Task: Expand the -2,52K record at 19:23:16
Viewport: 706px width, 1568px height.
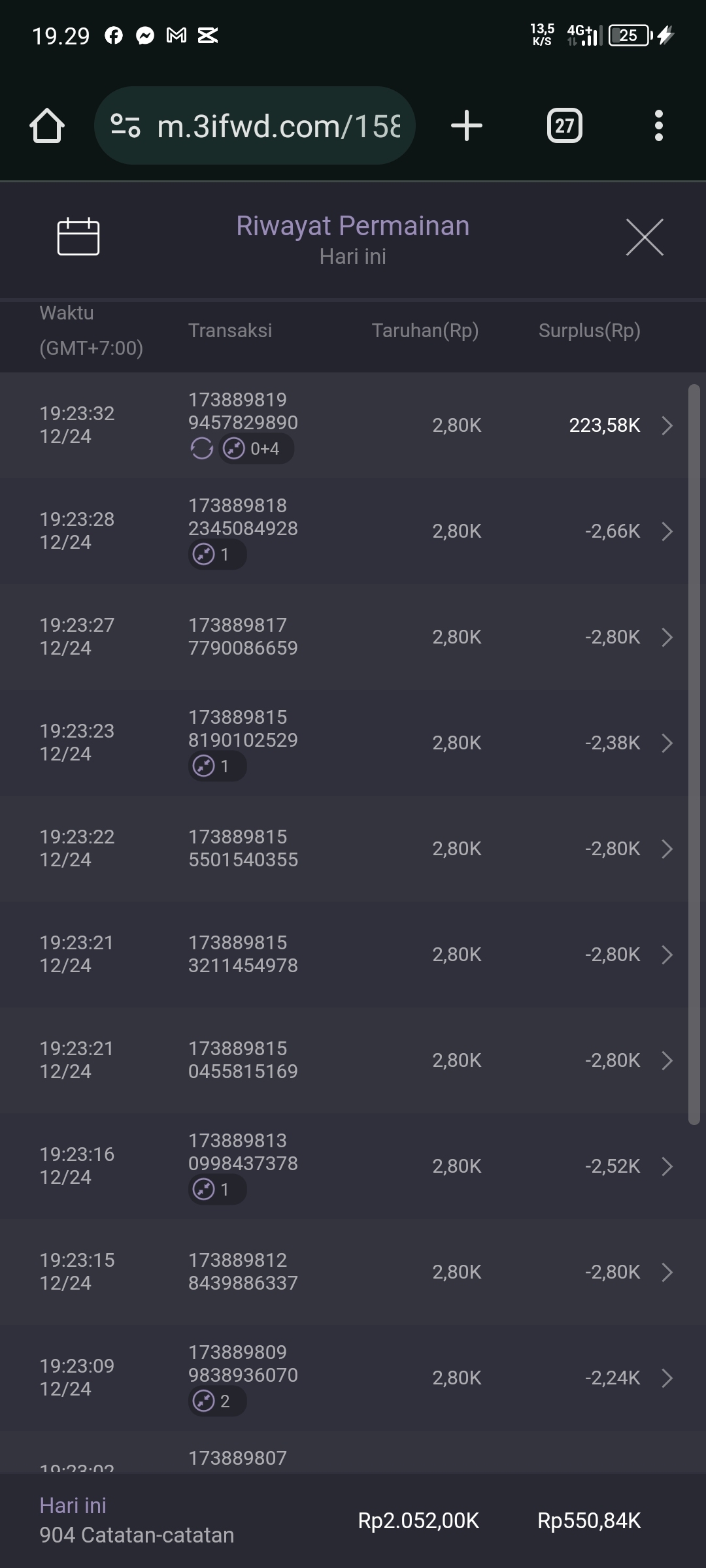Action: coord(667,1166)
